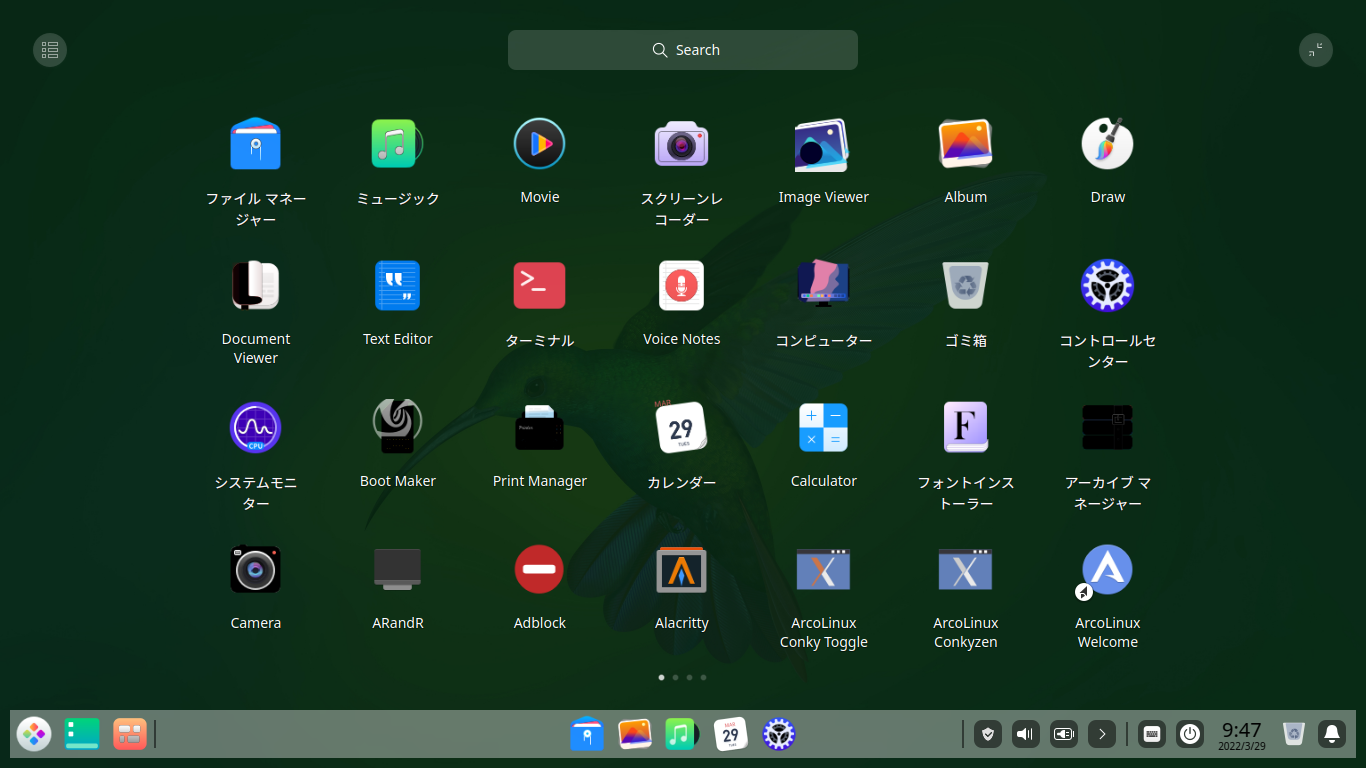Open the calendar from the dock
The width and height of the screenshot is (1366, 768).
pos(730,734)
